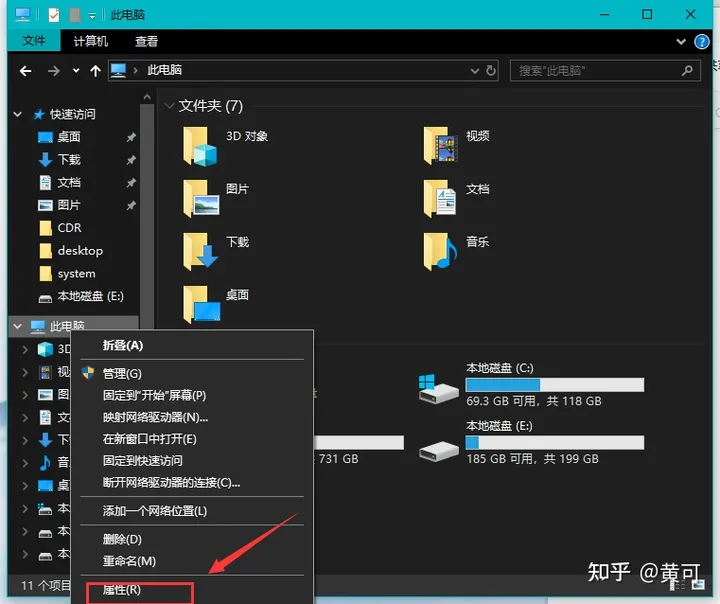Click the navigation pane scroll up arrow
The height and width of the screenshot is (604, 720).
[147, 97]
